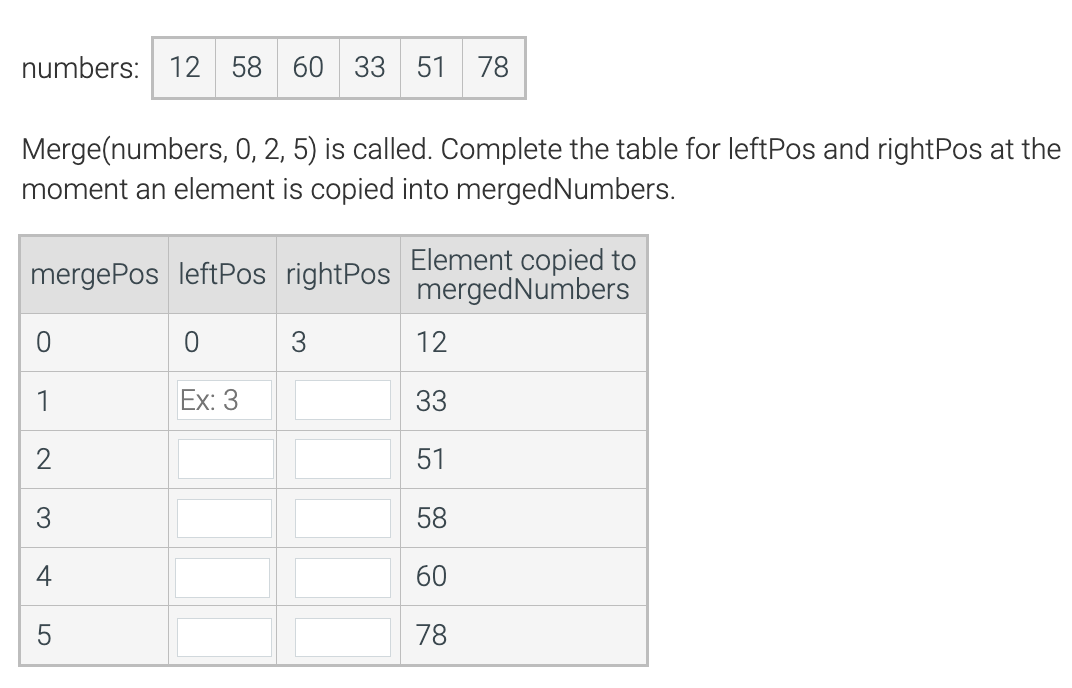Click leftPos input for mergePos 1
This screenshot has width=1072, height=688.
224,400
